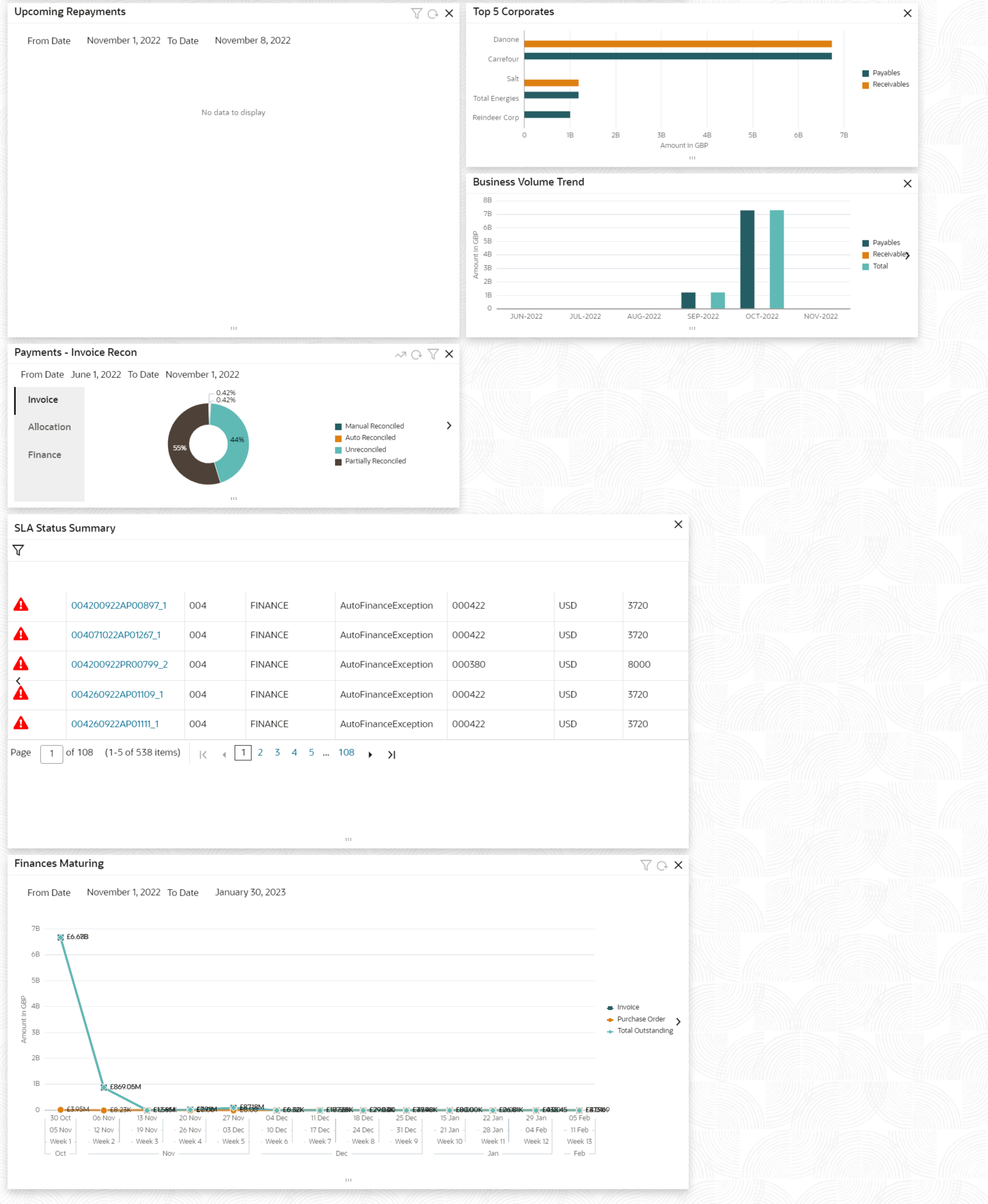Click the £6.68B data point in Finances Maturing
Screen dimensions: 988x1204
tap(61, 937)
